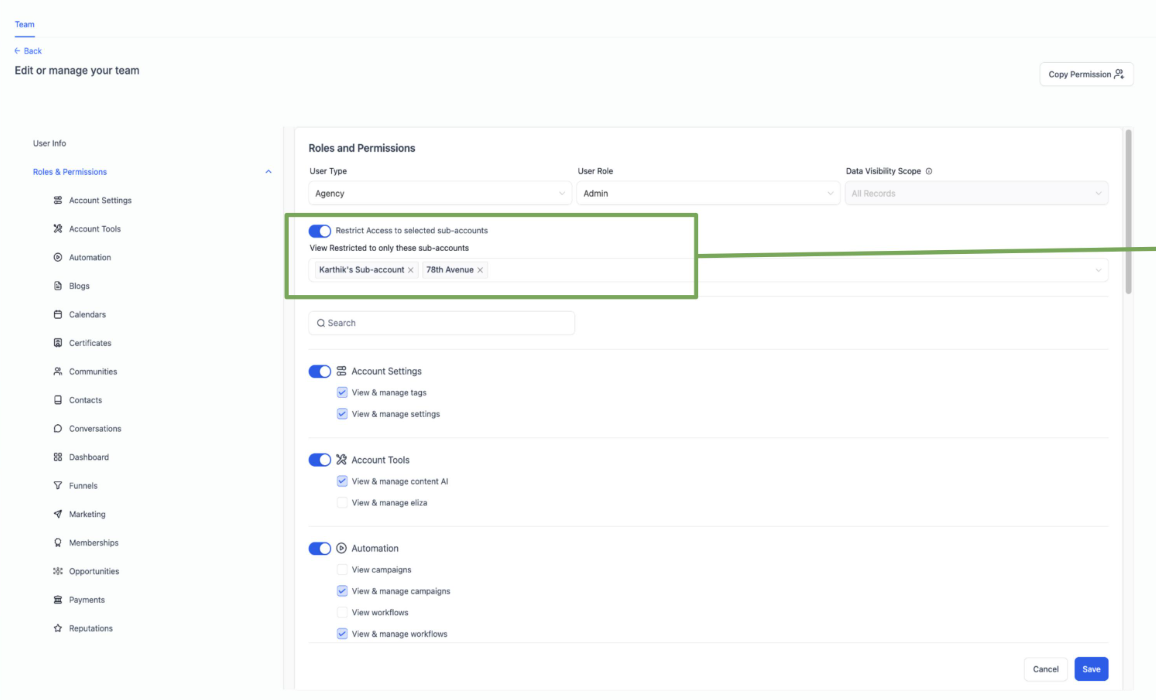The image size is (1156, 700).
Task: Toggle the Automation permission switch
Action: coord(319,548)
